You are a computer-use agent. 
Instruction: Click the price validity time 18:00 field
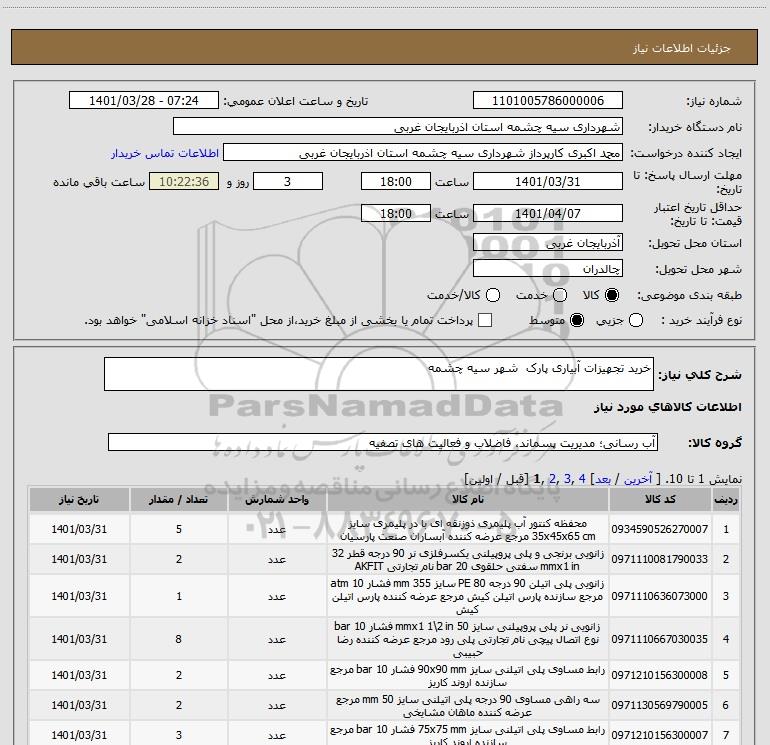(x=396, y=213)
